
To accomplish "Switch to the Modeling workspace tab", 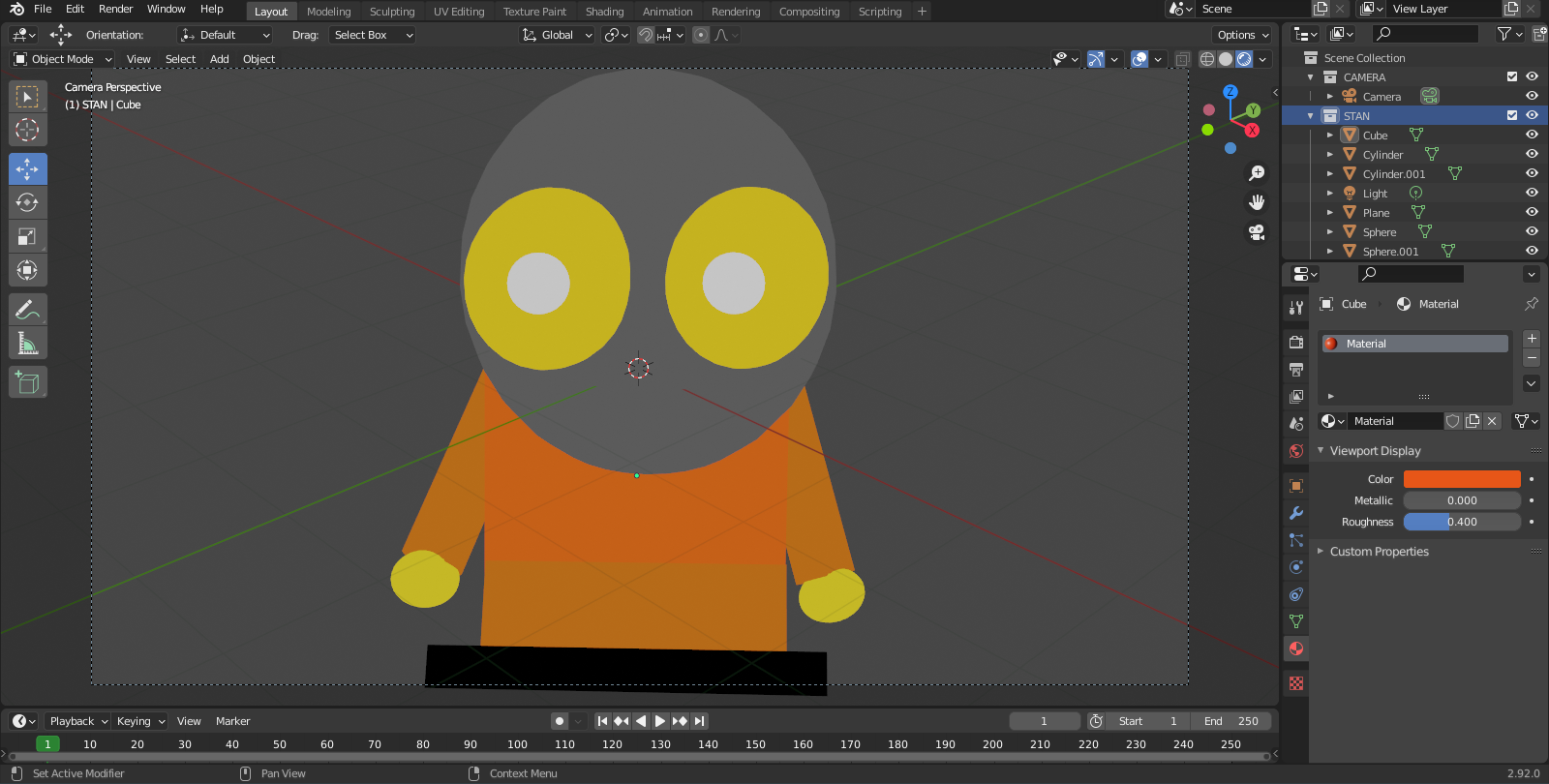I will pos(328,12).
